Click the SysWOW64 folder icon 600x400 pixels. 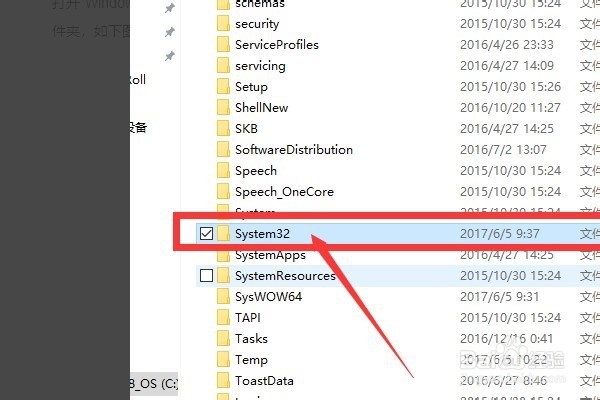tap(224, 297)
